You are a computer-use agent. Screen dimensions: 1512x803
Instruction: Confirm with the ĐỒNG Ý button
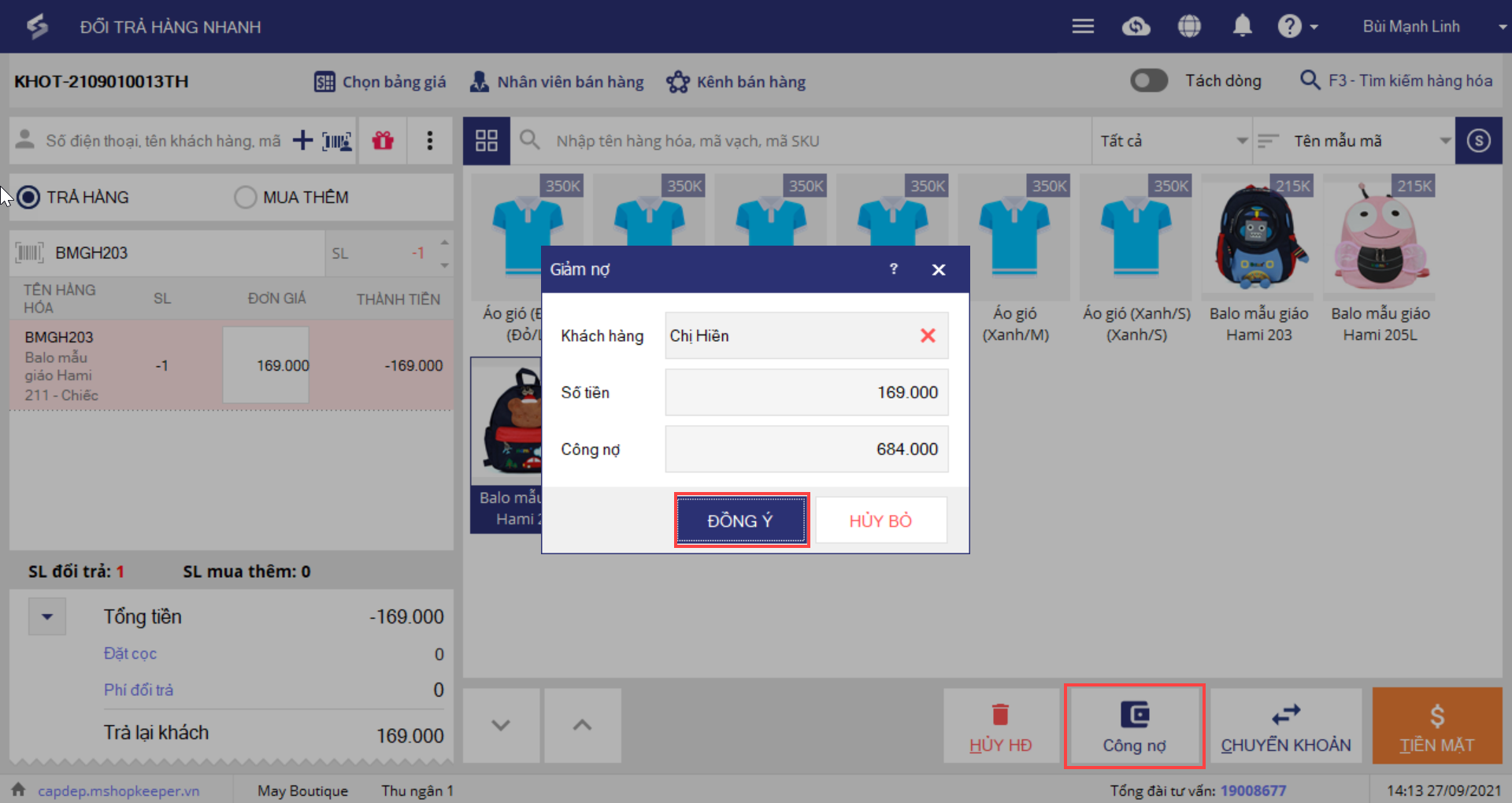741,520
